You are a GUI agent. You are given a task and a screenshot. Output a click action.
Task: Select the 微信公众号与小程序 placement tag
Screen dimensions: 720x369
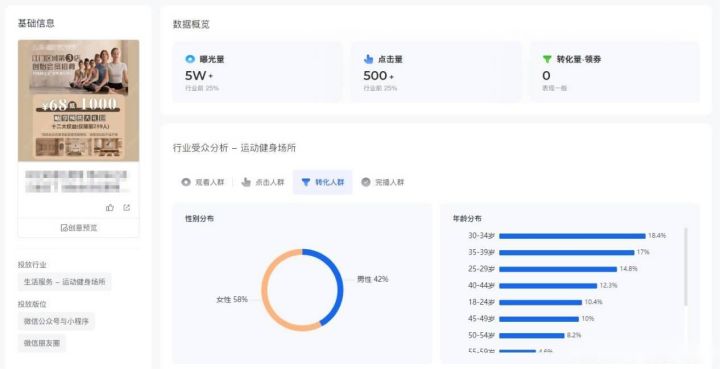point(56,321)
